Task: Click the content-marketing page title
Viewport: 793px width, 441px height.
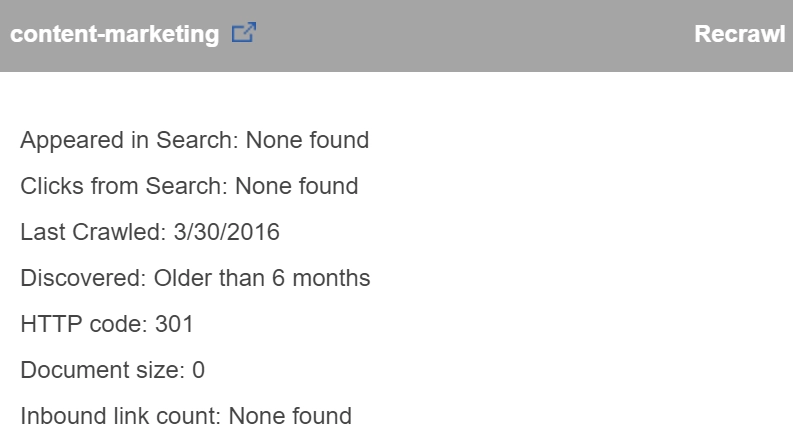Action: pyautogui.click(x=114, y=34)
